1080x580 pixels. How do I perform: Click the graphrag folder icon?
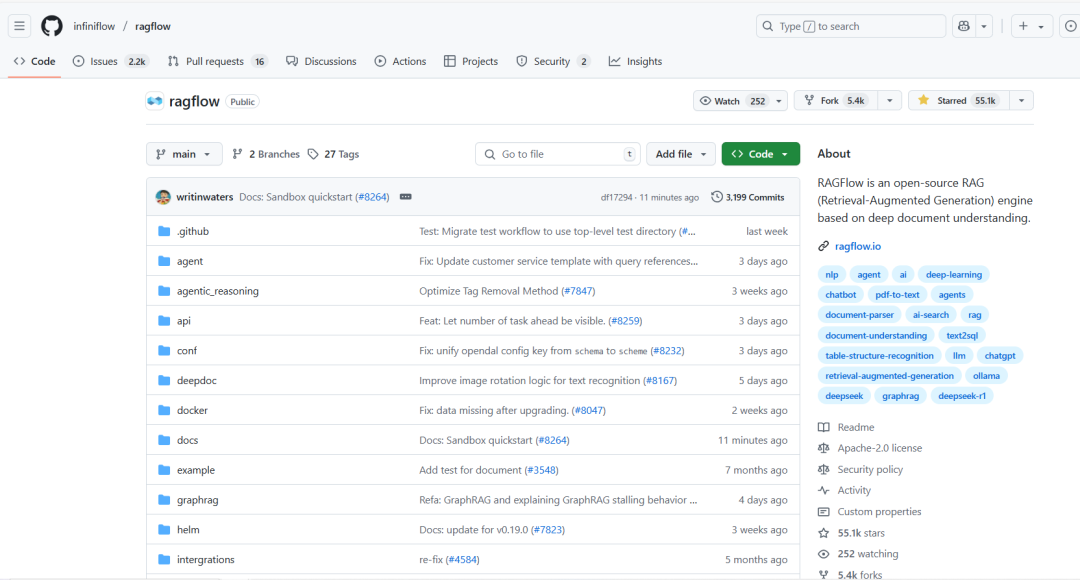click(x=164, y=499)
